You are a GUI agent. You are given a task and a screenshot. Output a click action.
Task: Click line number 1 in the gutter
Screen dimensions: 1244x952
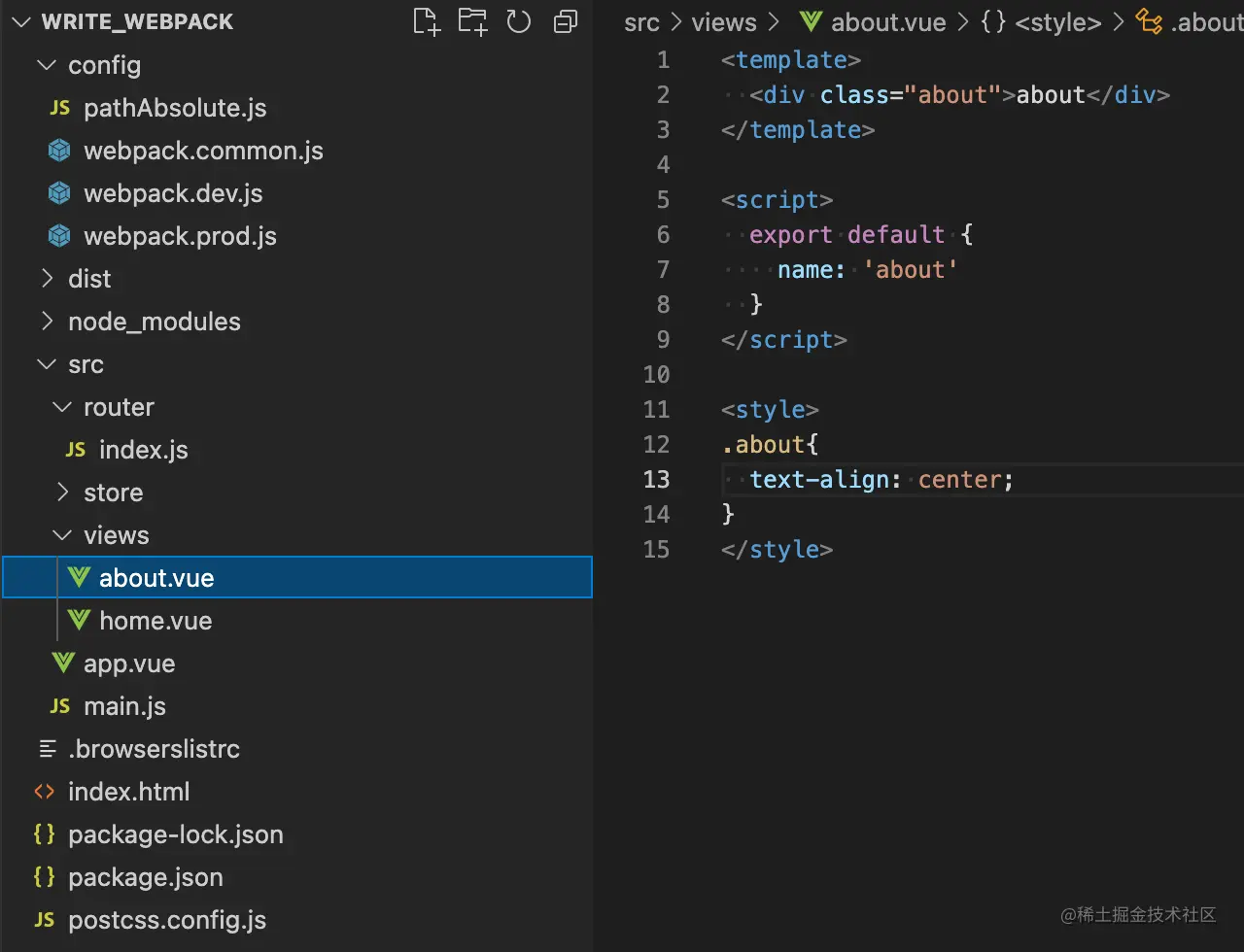pos(663,60)
